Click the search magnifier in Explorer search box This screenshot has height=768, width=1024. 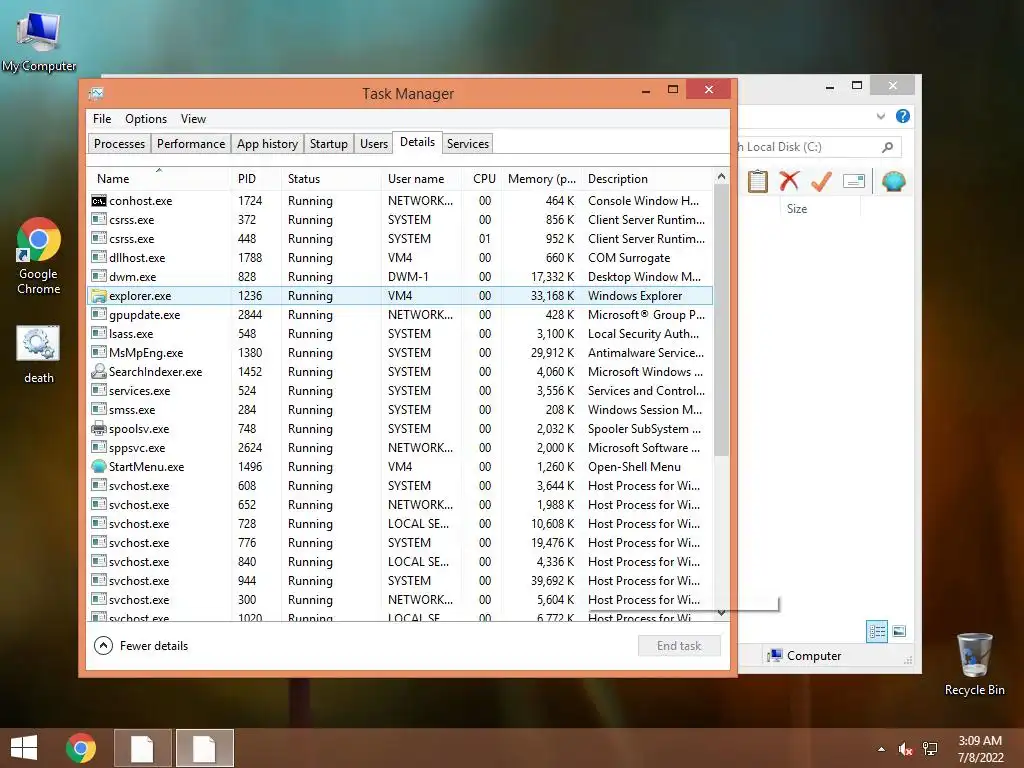coord(888,147)
